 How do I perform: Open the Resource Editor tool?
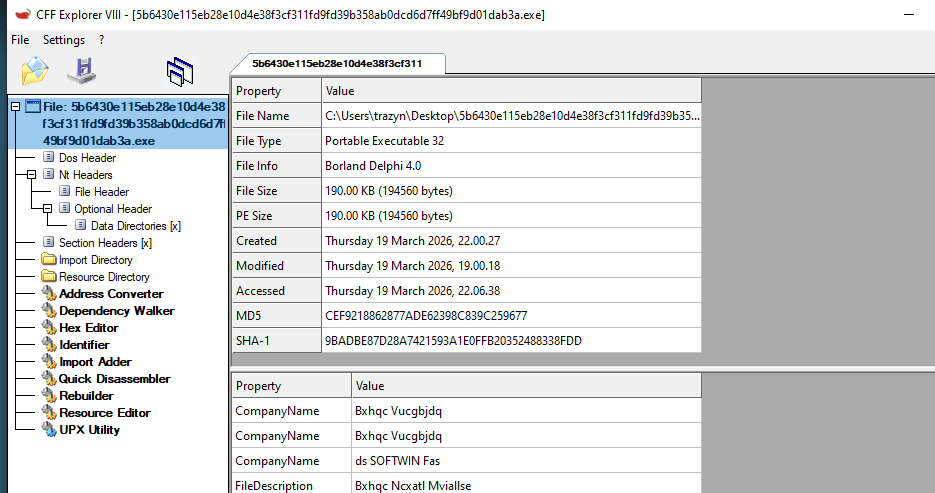pyautogui.click(x=104, y=413)
